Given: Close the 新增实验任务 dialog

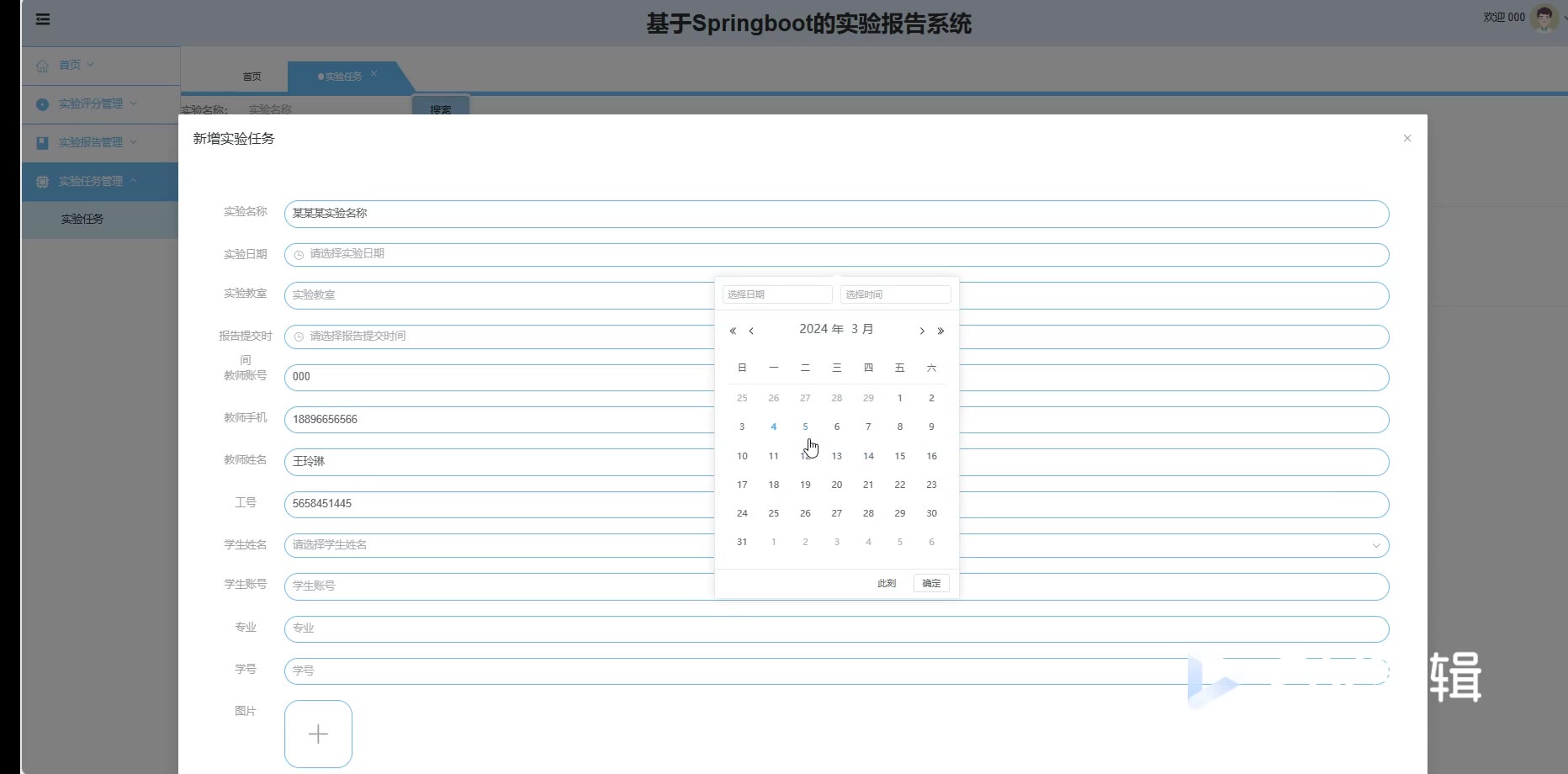Looking at the screenshot, I should (x=1407, y=138).
